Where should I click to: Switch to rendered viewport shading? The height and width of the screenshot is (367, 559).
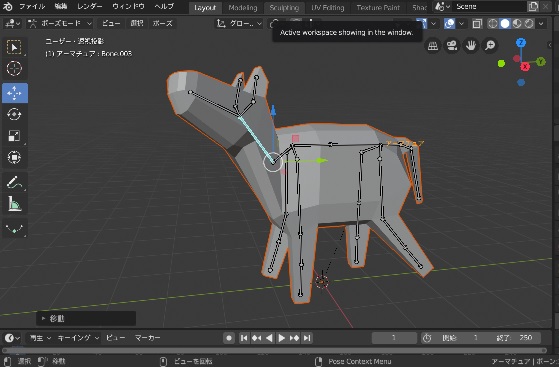529,24
